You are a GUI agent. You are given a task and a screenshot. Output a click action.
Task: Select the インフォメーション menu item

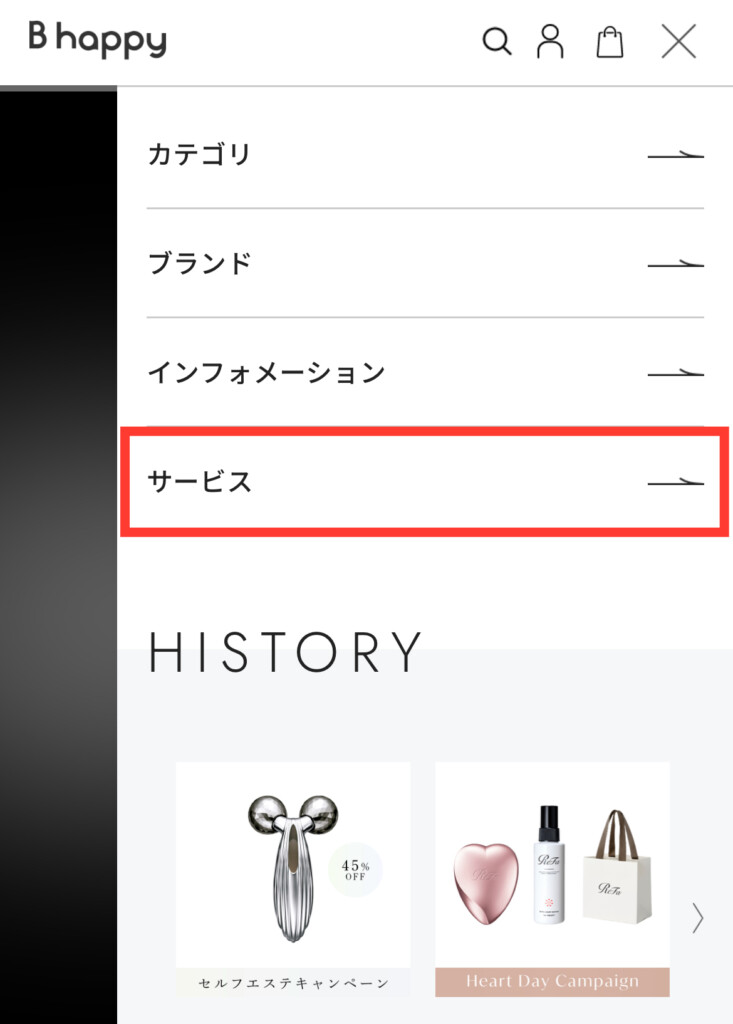(x=425, y=372)
